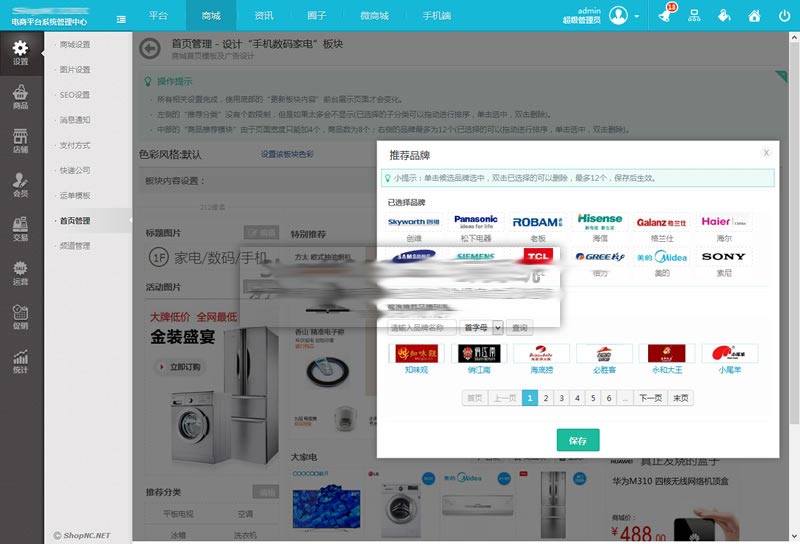Screen dimensions: 800x544
Task: Open SEO设置 in the submenu
Action: tap(74, 95)
